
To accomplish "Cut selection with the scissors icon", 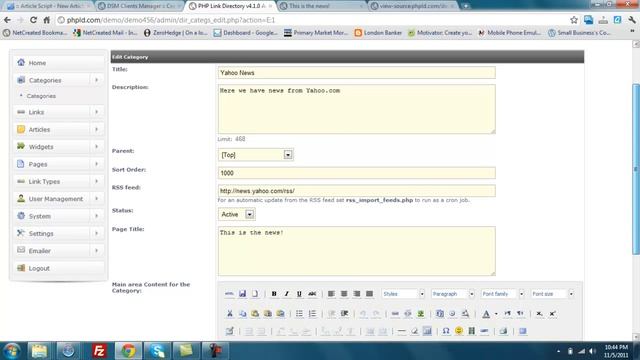I will 230,313.
